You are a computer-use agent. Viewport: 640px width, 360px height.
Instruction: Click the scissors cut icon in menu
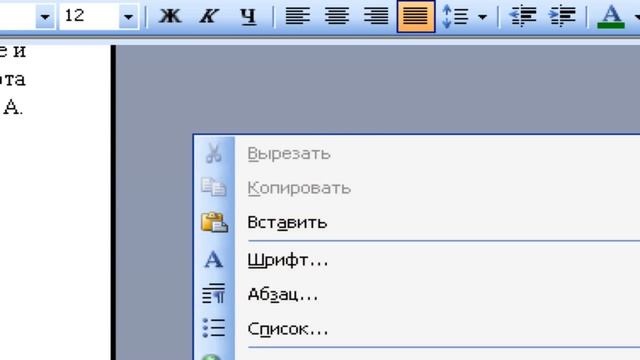(214, 153)
